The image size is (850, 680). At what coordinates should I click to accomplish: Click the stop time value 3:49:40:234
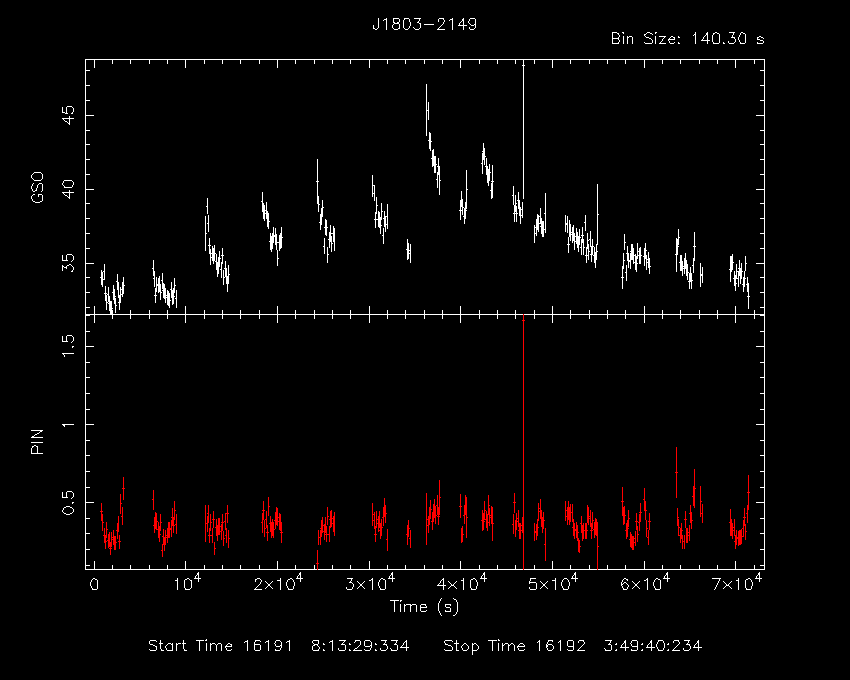(653, 646)
